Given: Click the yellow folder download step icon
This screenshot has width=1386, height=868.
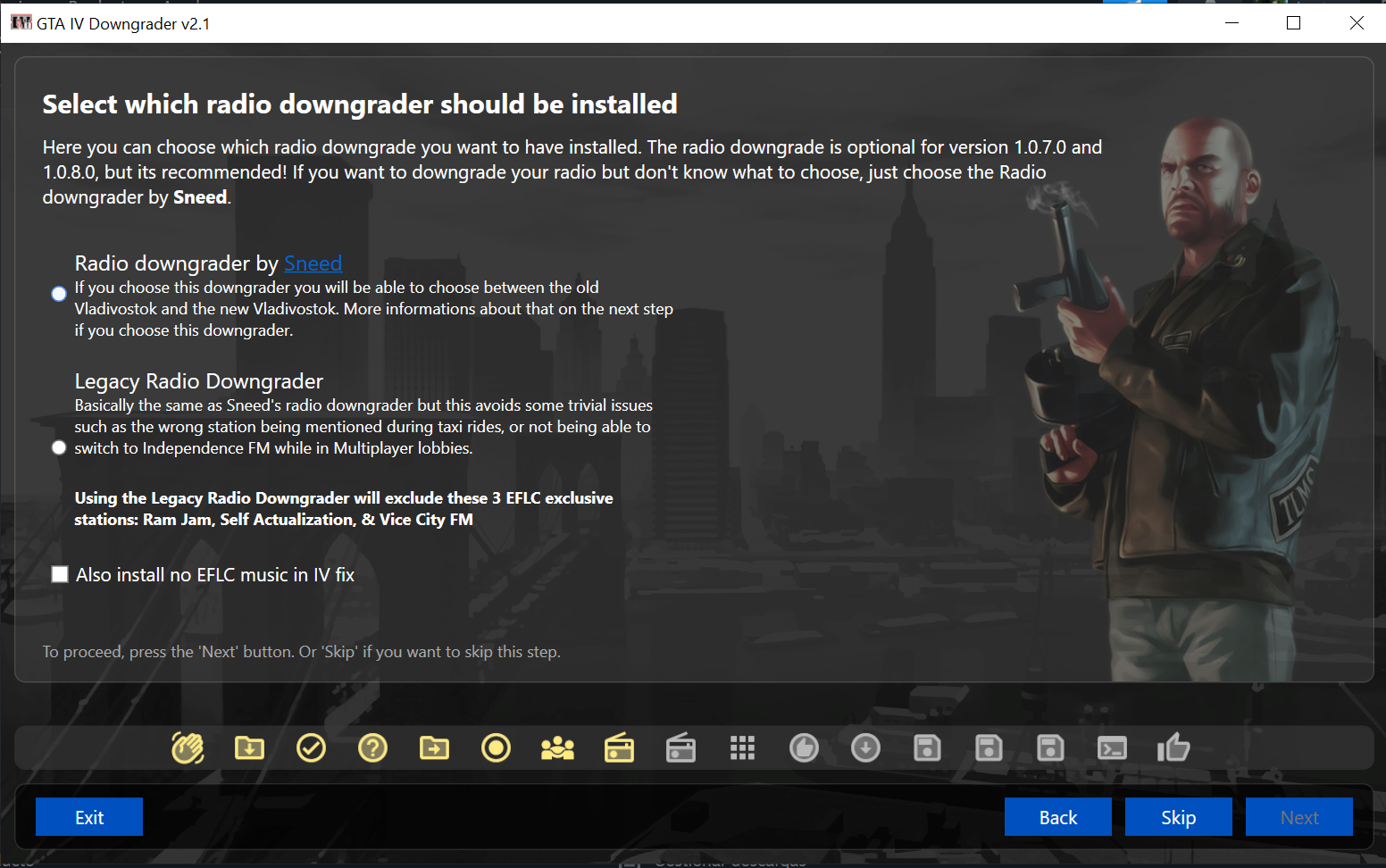Looking at the screenshot, I should (249, 747).
